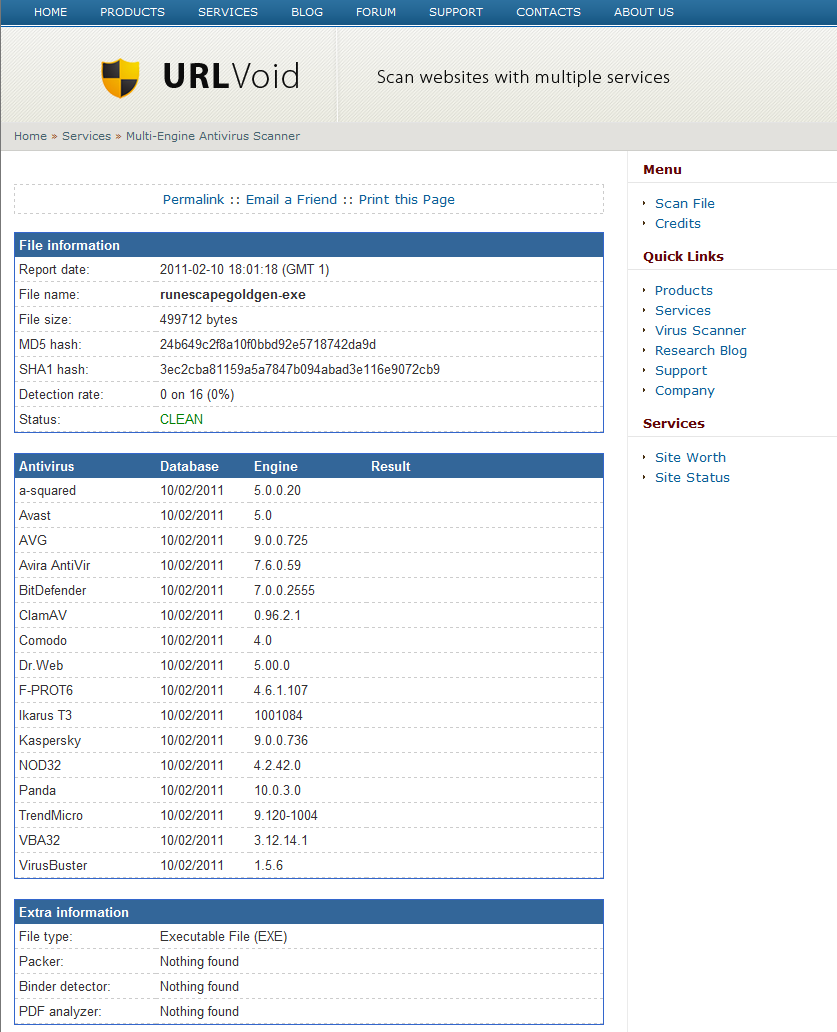Select the VirusBuster row name
This screenshot has height=1032, width=837.
coord(53,865)
